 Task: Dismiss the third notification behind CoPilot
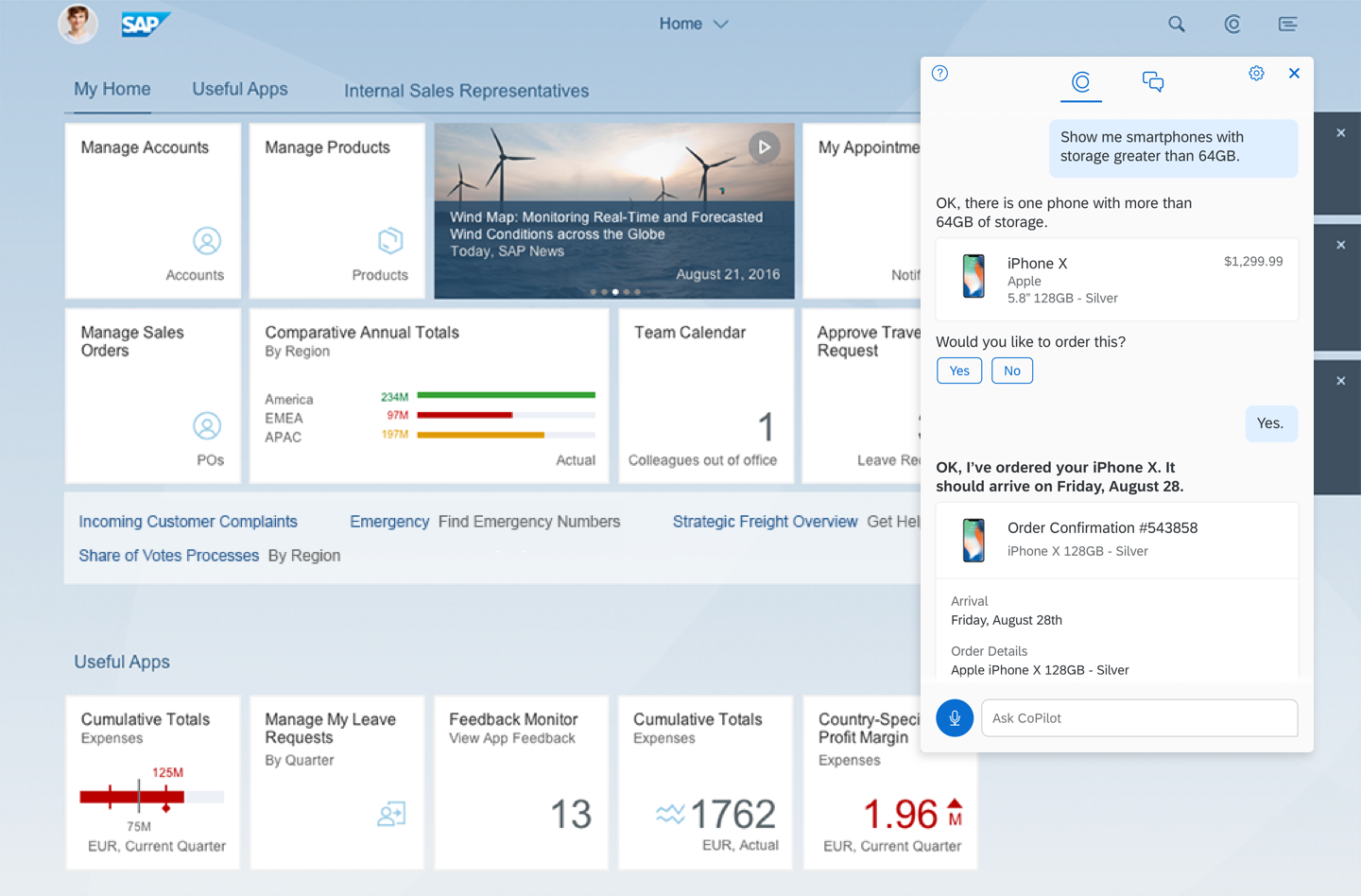[x=1340, y=381]
